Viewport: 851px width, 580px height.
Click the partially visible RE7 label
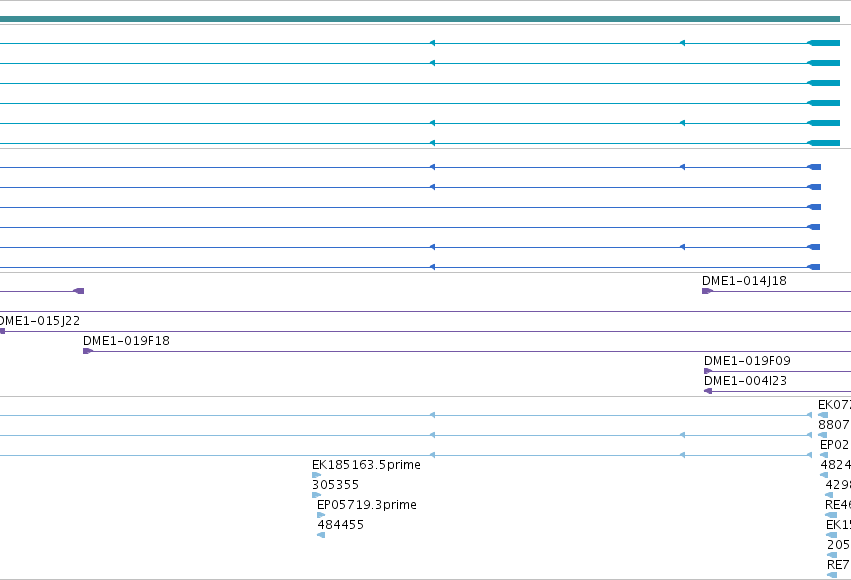click(839, 565)
